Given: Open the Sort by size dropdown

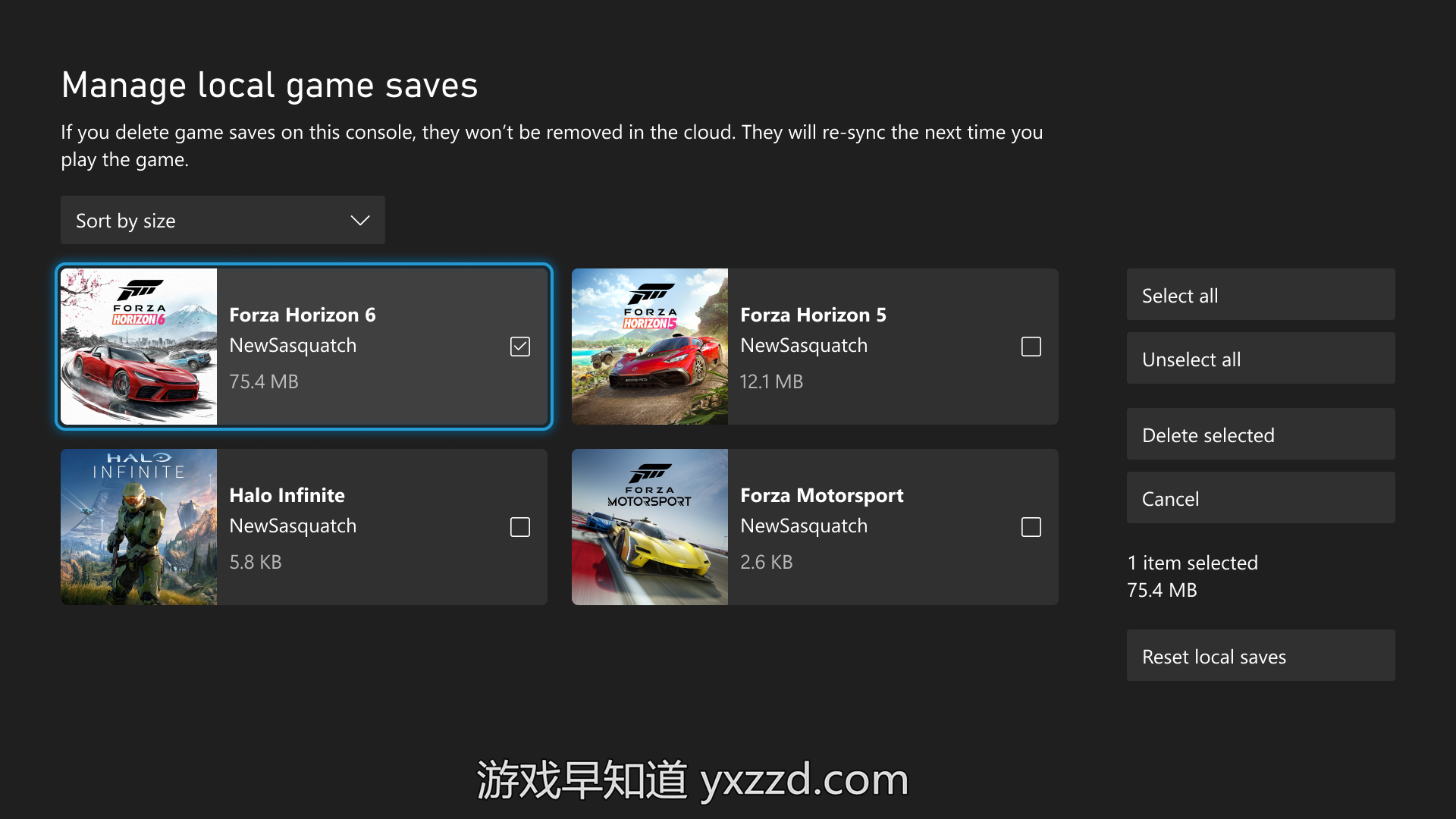Looking at the screenshot, I should (x=223, y=220).
